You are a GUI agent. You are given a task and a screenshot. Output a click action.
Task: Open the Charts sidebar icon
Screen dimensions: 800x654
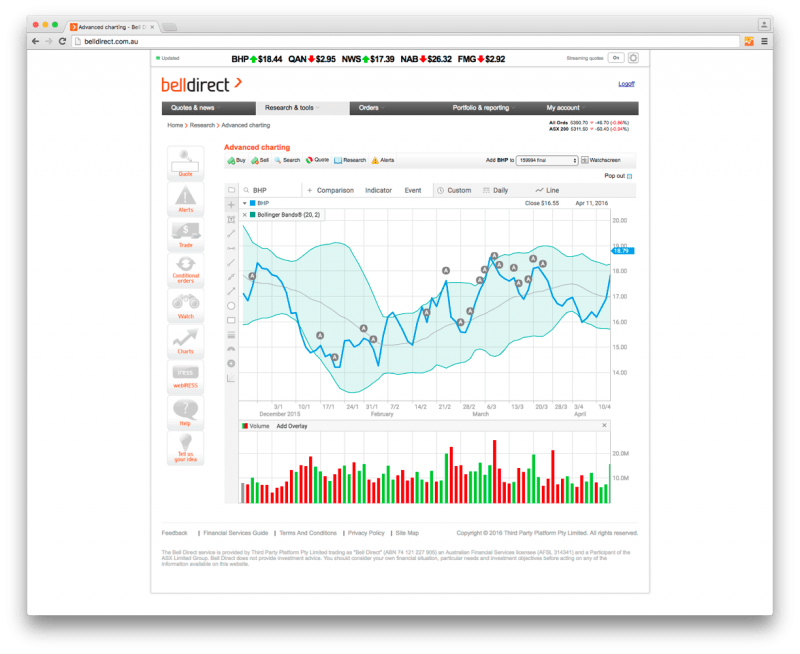pyautogui.click(x=185, y=341)
